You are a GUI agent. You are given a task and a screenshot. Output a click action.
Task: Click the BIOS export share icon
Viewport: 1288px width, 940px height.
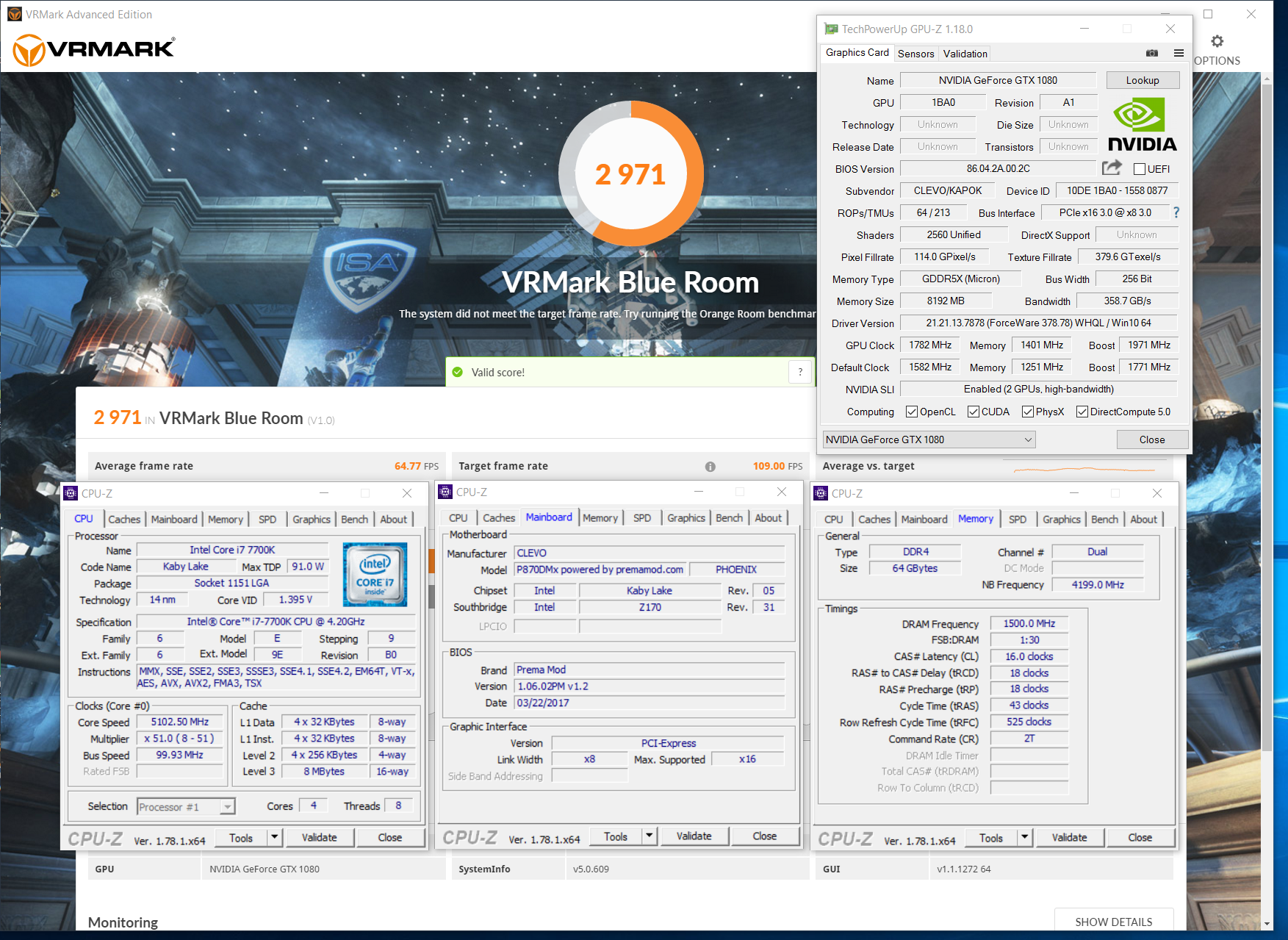tap(1112, 168)
